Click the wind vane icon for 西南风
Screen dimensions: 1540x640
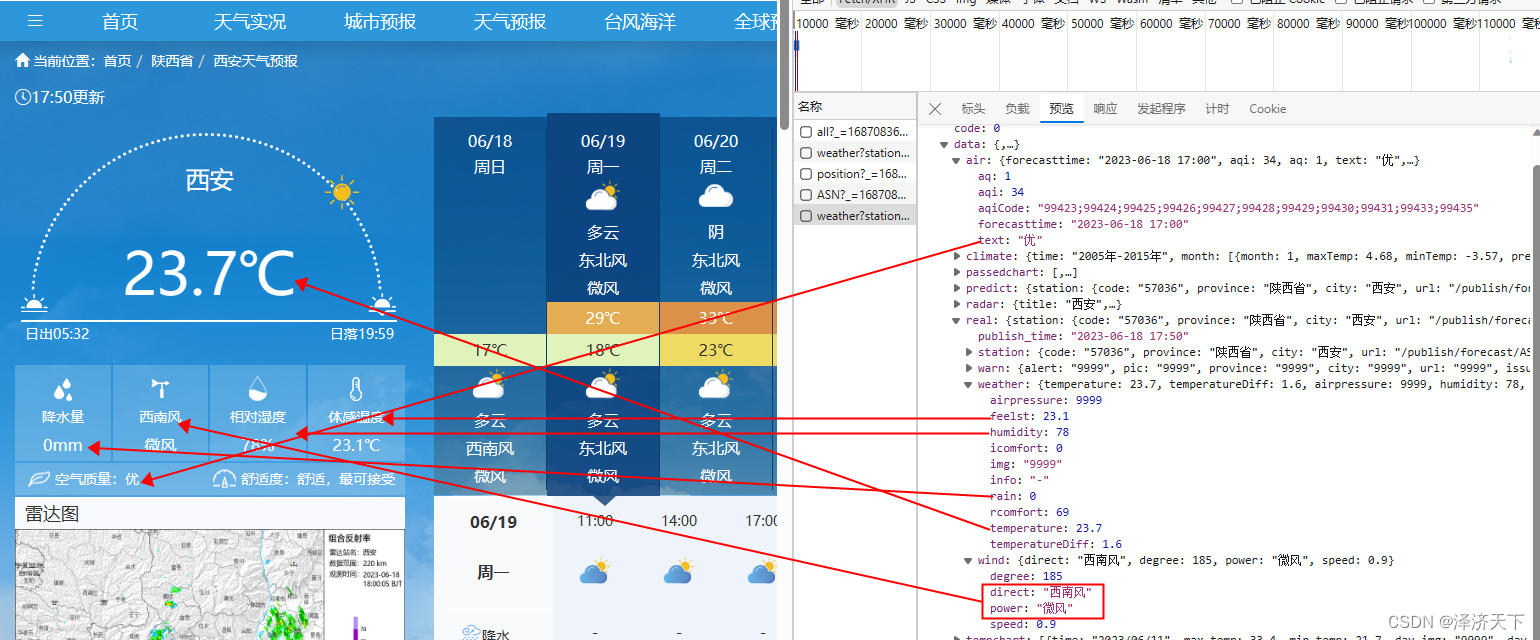coord(160,389)
